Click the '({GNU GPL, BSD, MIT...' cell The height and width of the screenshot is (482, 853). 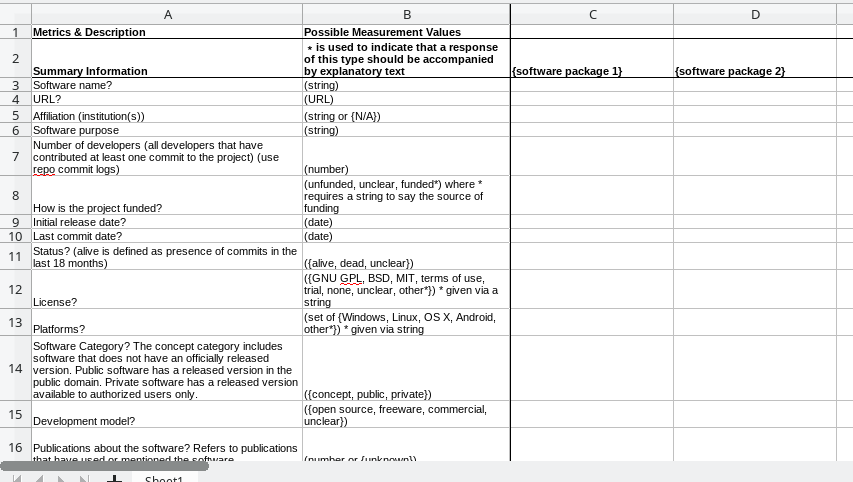coord(406,289)
